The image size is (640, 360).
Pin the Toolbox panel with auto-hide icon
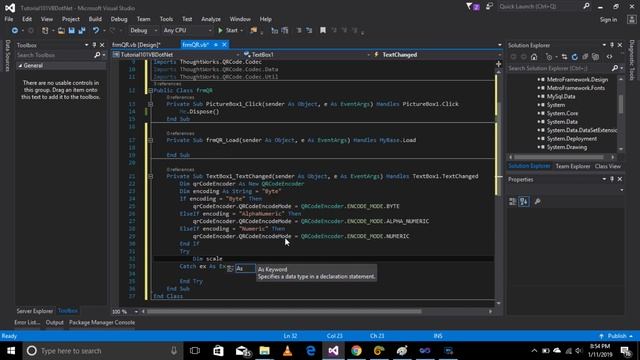point(94,45)
